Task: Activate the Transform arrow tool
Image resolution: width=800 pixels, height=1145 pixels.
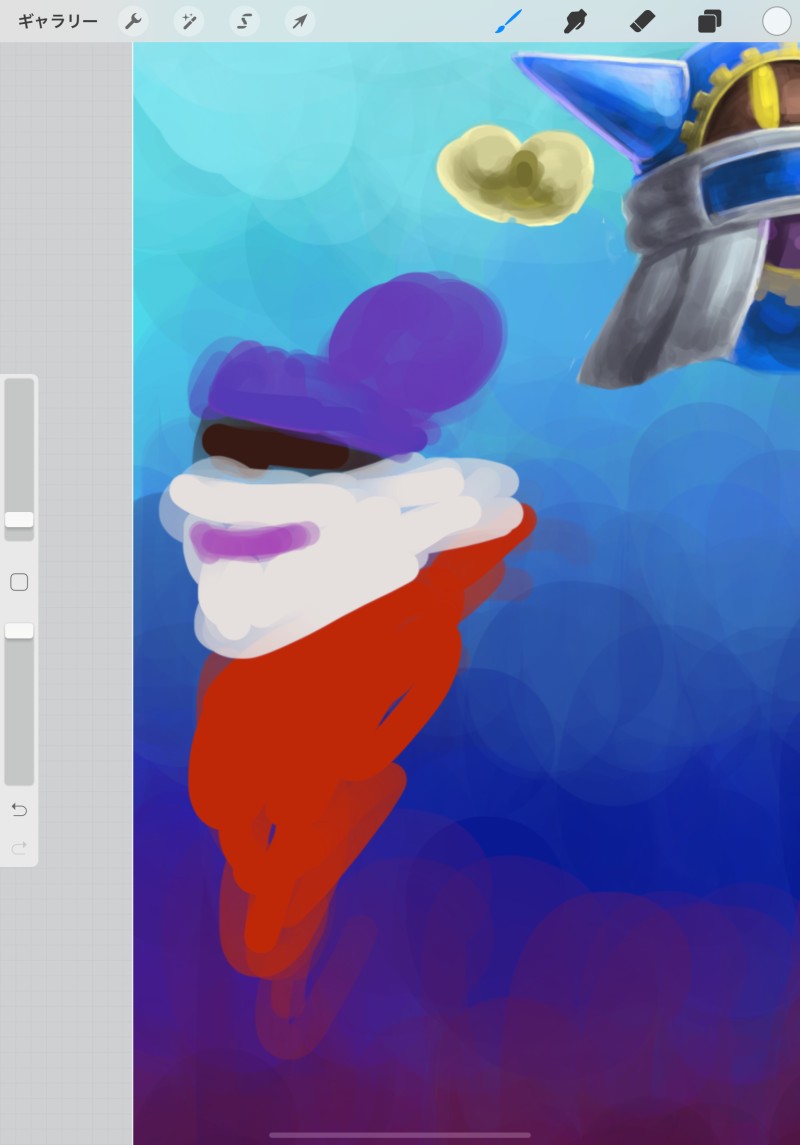Action: [299, 21]
